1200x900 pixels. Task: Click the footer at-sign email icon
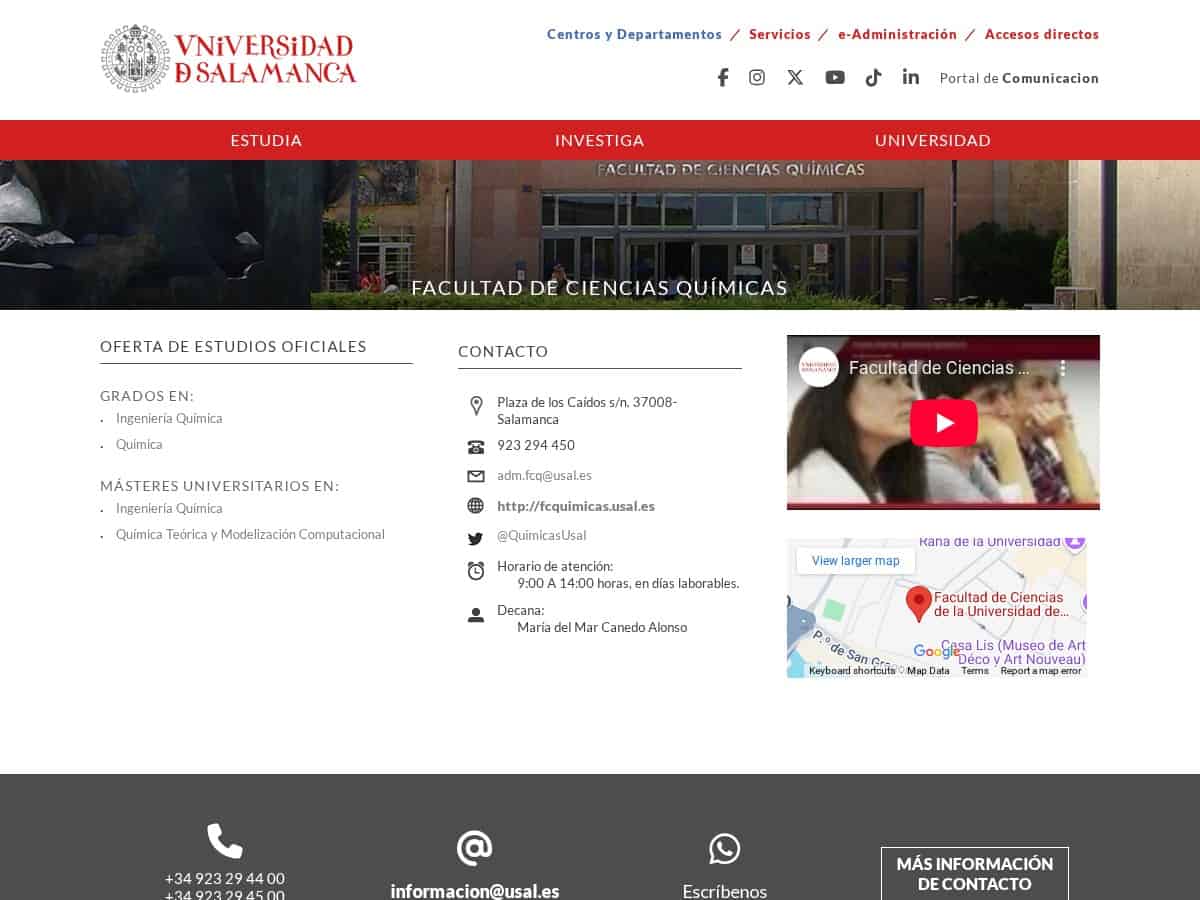(x=474, y=848)
